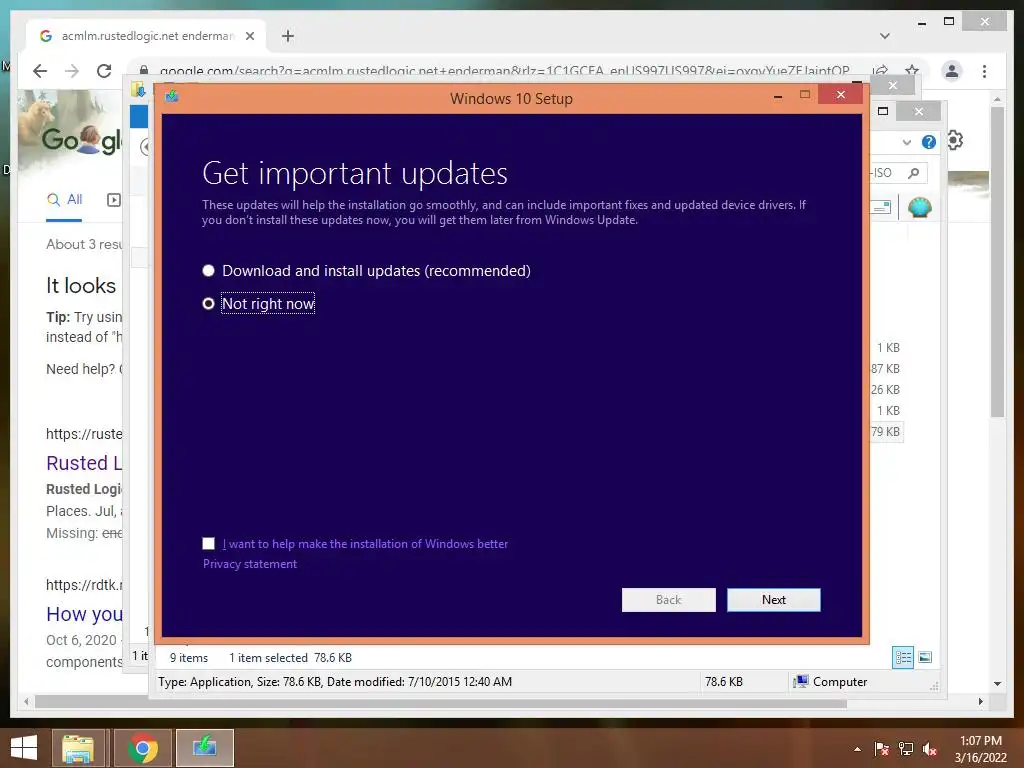Image resolution: width=1024 pixels, height=768 pixels.
Task: Open Google Chrome from taskbar
Action: pyautogui.click(x=142, y=748)
